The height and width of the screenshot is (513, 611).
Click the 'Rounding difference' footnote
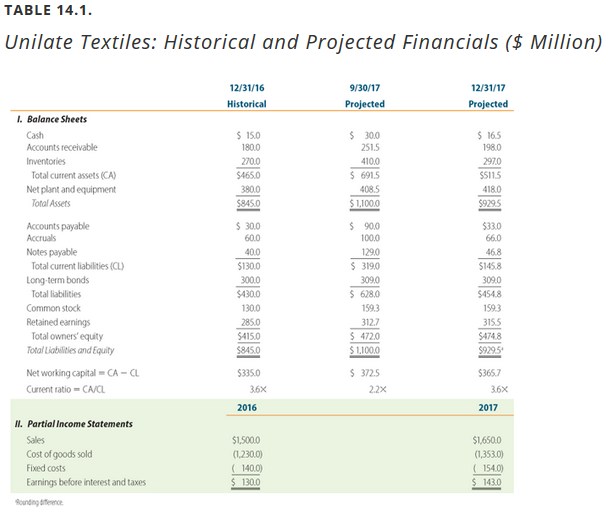(39, 502)
